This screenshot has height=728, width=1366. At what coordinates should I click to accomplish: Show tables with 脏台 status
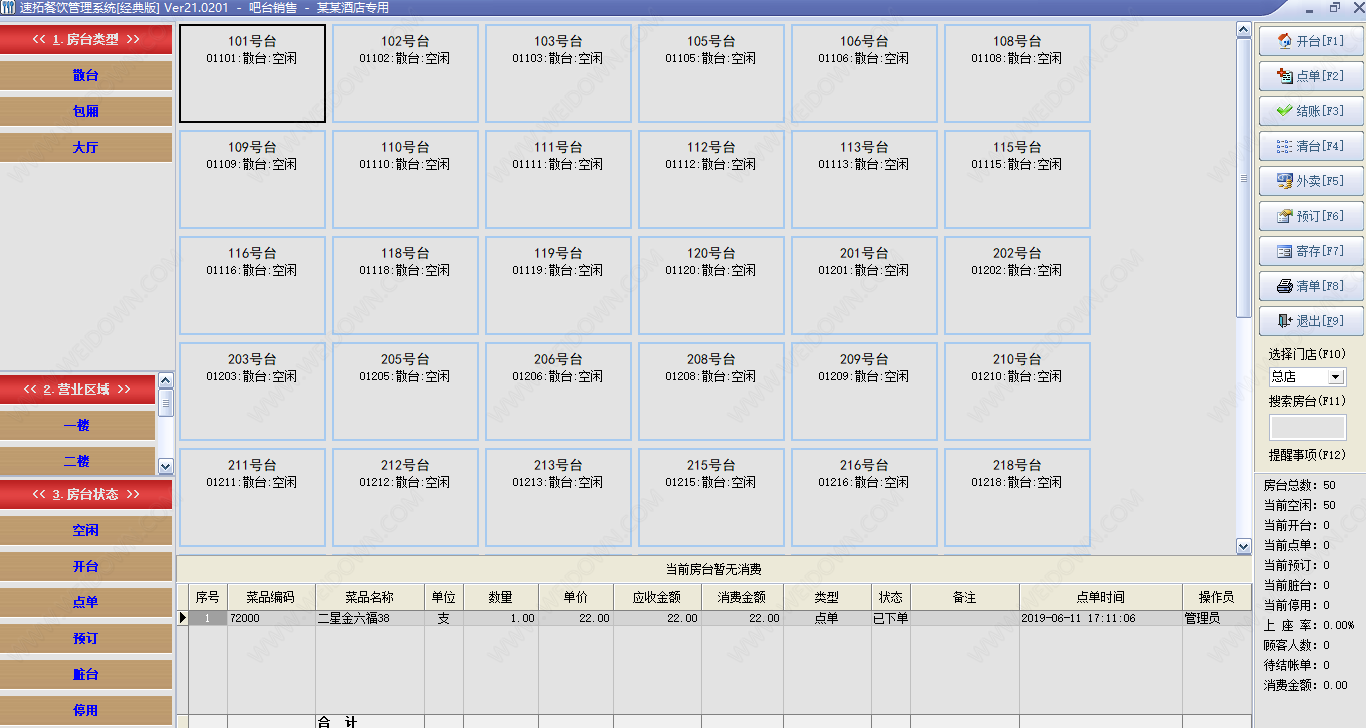click(86, 675)
